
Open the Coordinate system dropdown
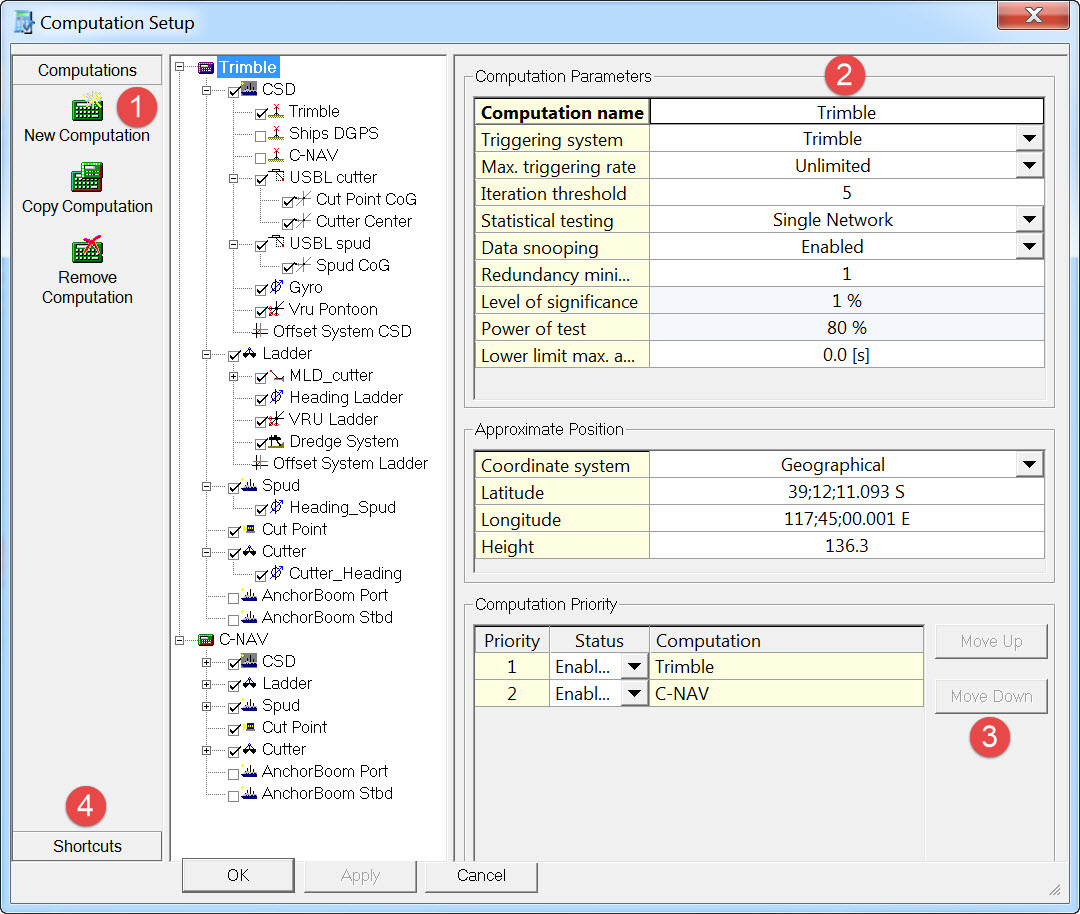1029,465
